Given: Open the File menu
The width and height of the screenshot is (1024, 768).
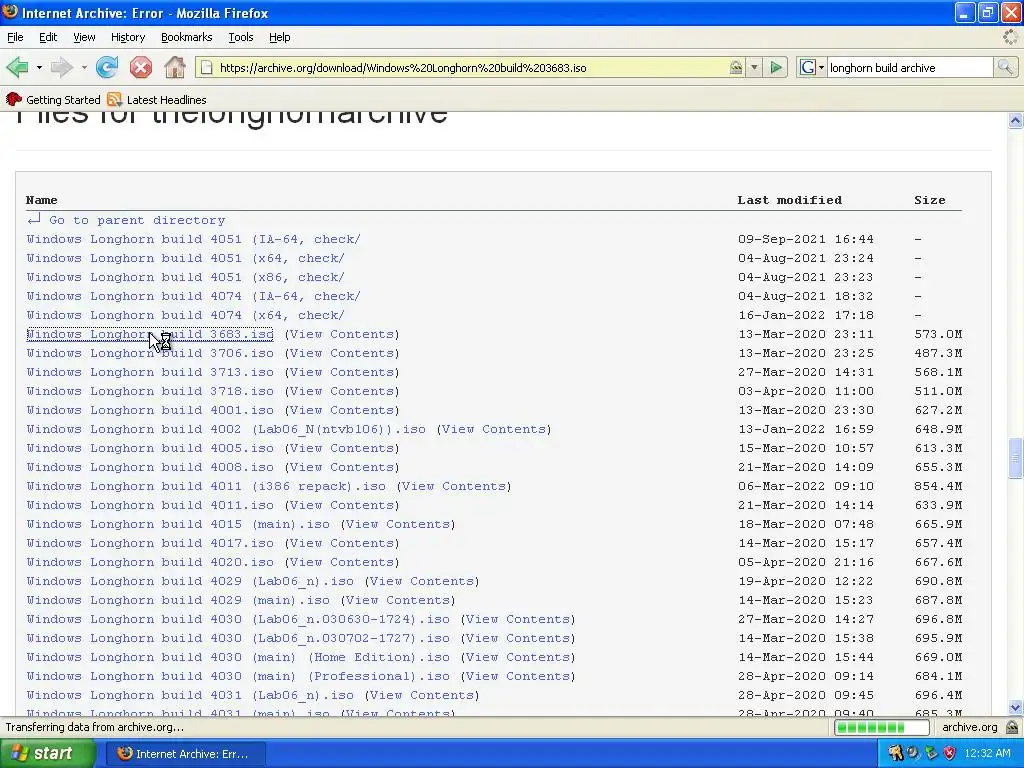Looking at the screenshot, I should coord(15,37).
